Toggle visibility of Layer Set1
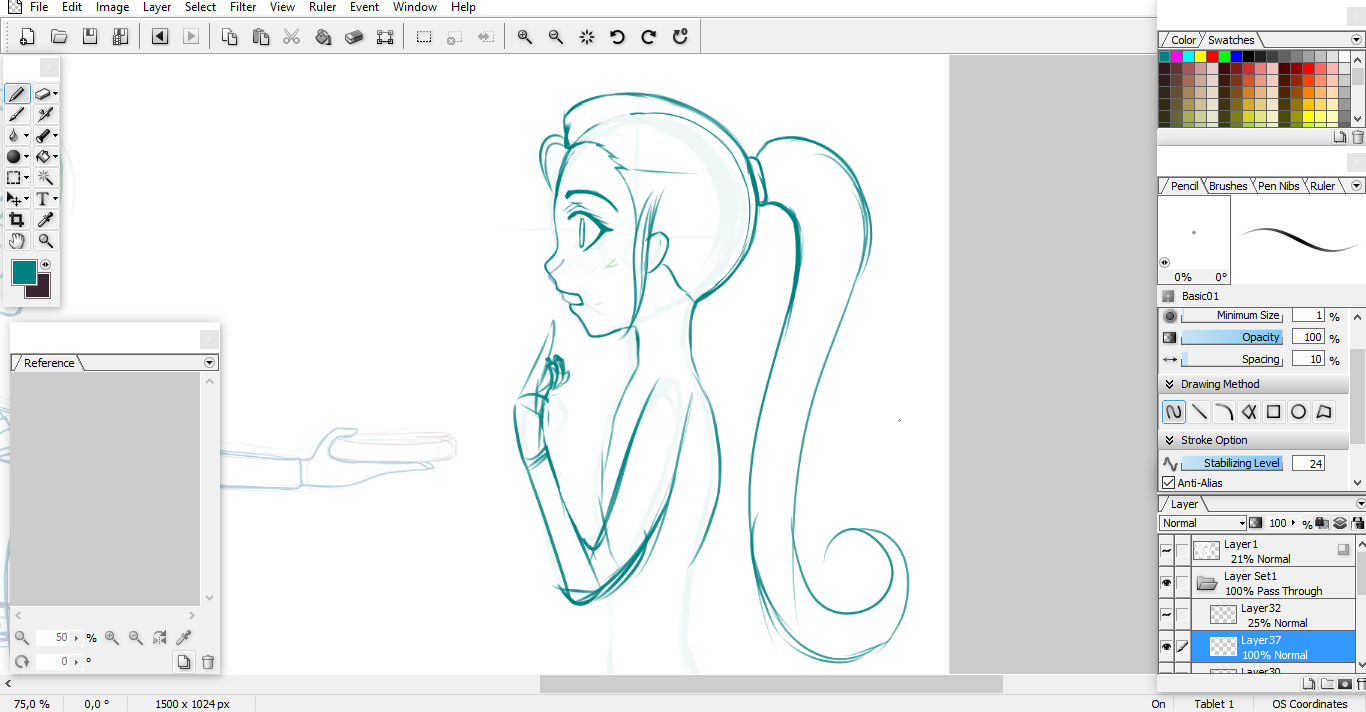Image resolution: width=1366 pixels, height=712 pixels. 1166,583
